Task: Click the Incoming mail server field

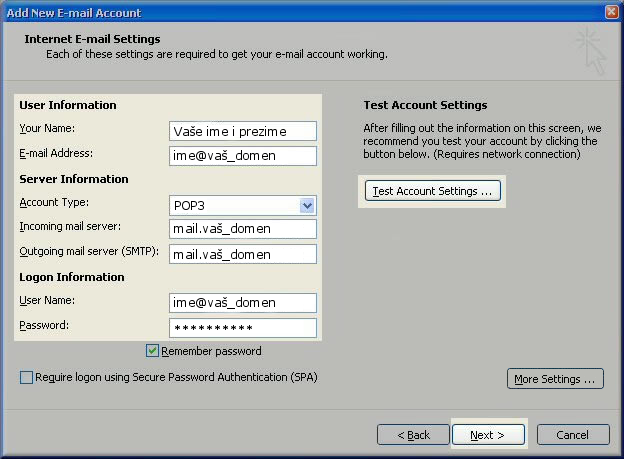Action: (x=243, y=229)
